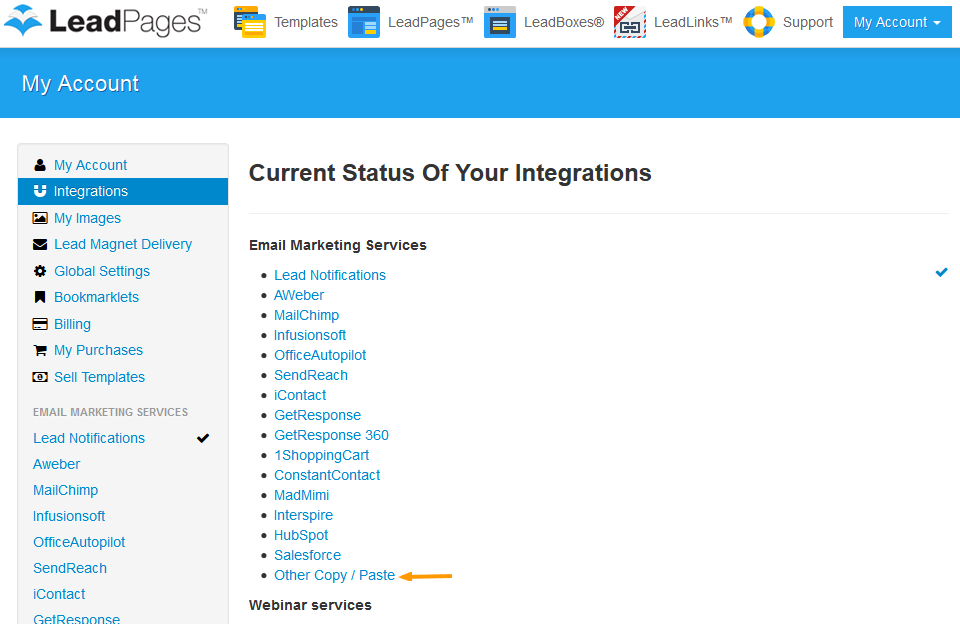Viewport: 960px width, 624px height.
Task: Click the Email Marketing Services heading
Action: pos(337,245)
